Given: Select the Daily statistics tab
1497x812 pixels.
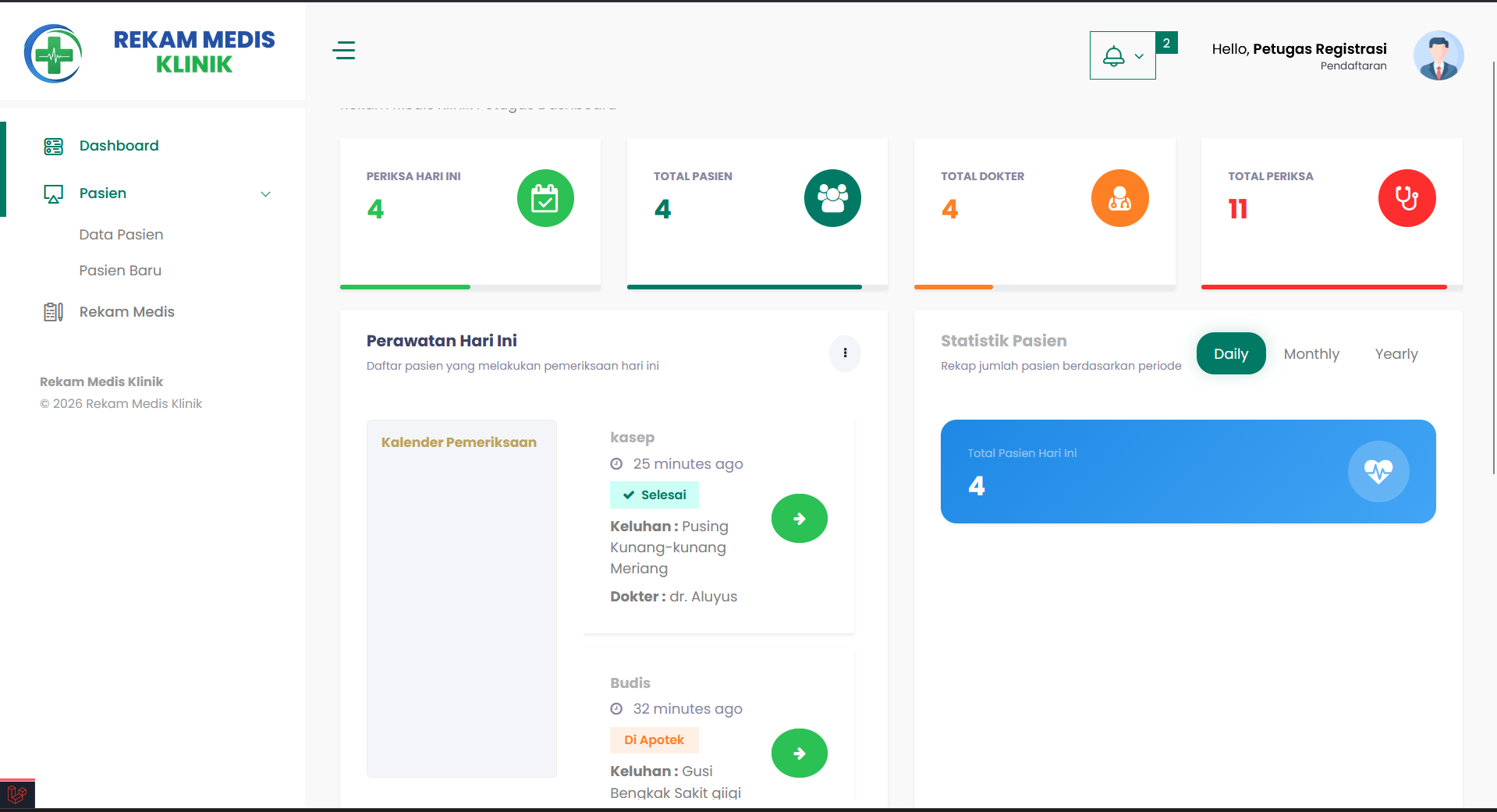Looking at the screenshot, I should click(1231, 353).
